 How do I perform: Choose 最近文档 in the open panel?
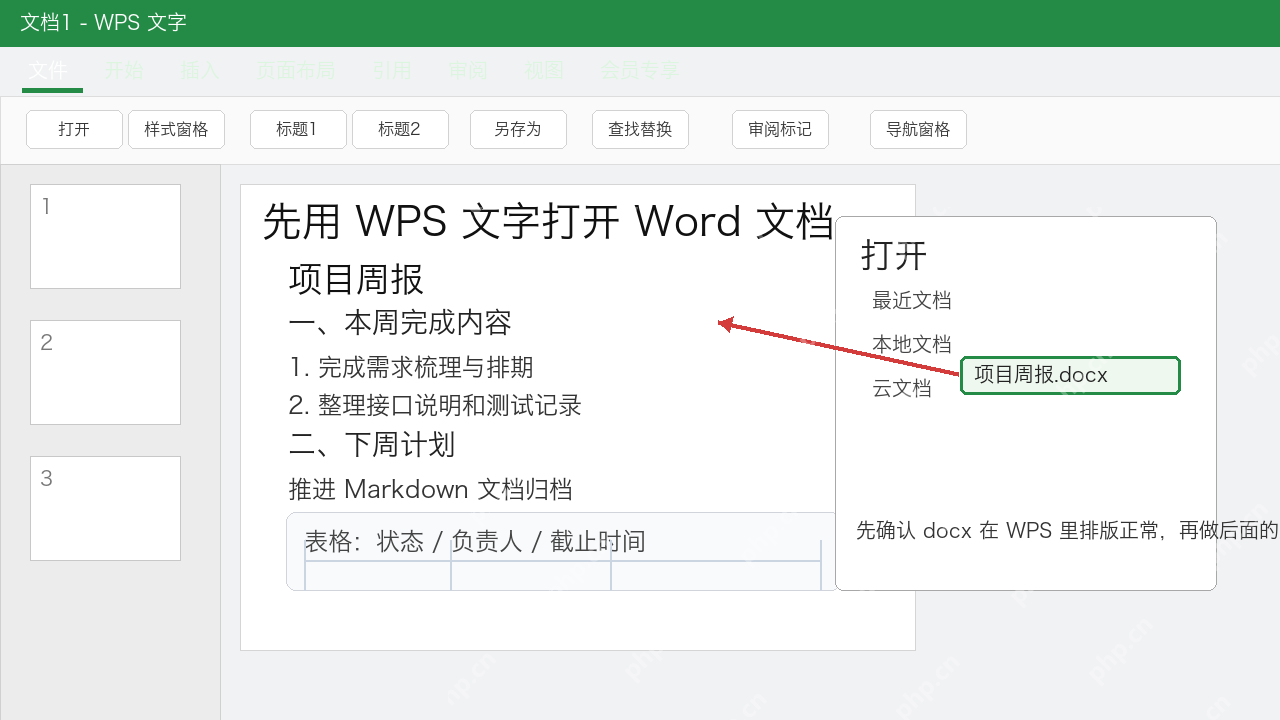coord(912,300)
